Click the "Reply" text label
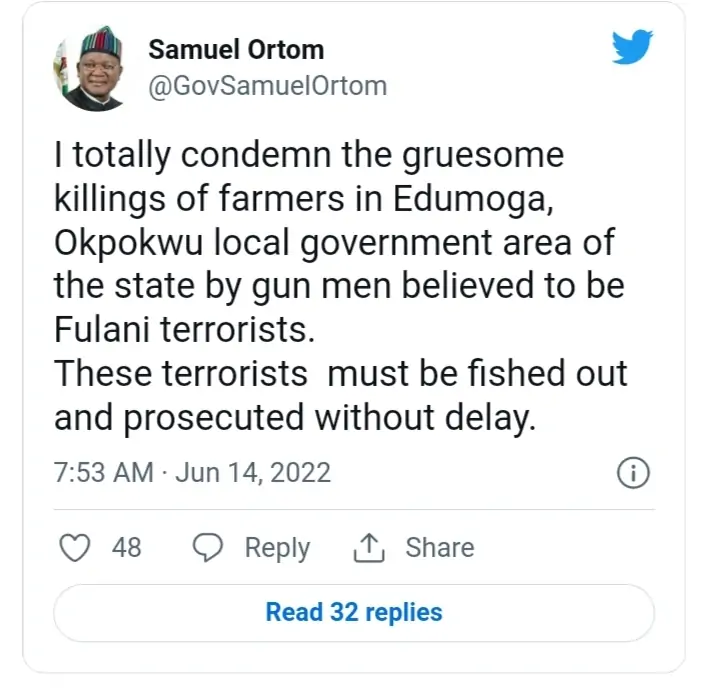The image size is (720, 693). point(277,547)
